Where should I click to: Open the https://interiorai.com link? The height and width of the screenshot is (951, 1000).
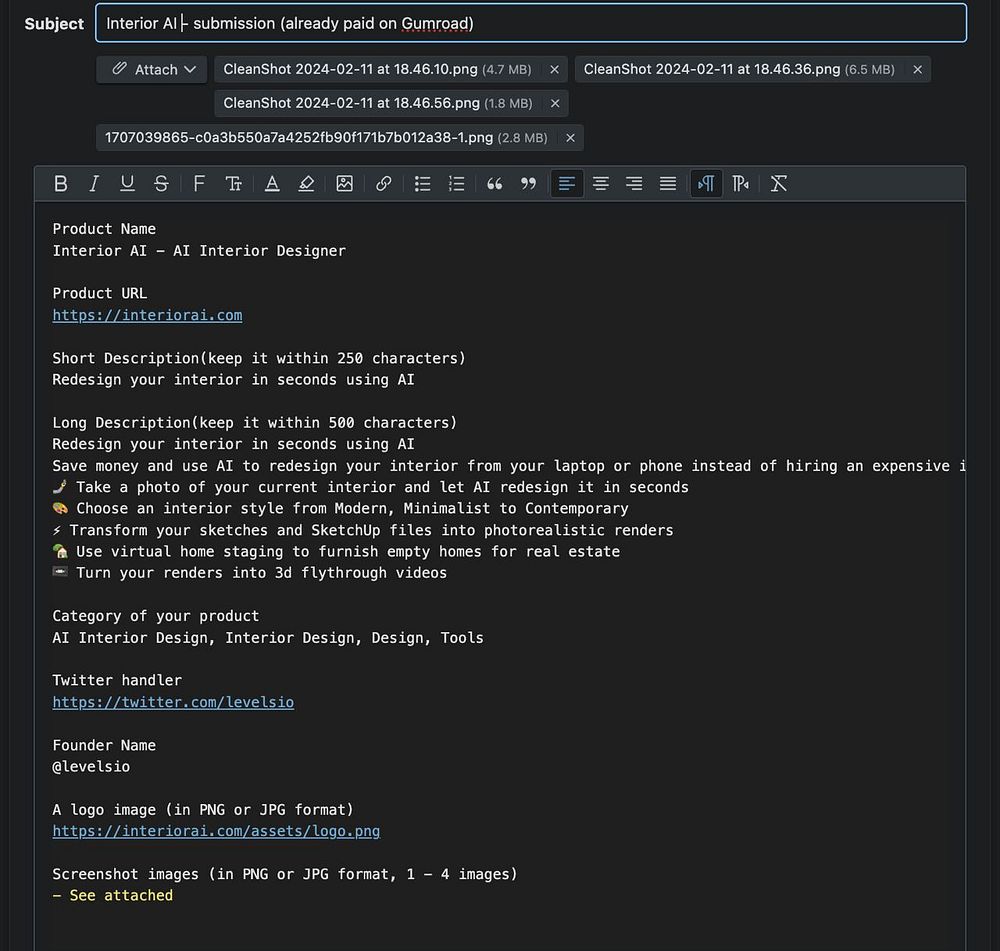tap(147, 315)
